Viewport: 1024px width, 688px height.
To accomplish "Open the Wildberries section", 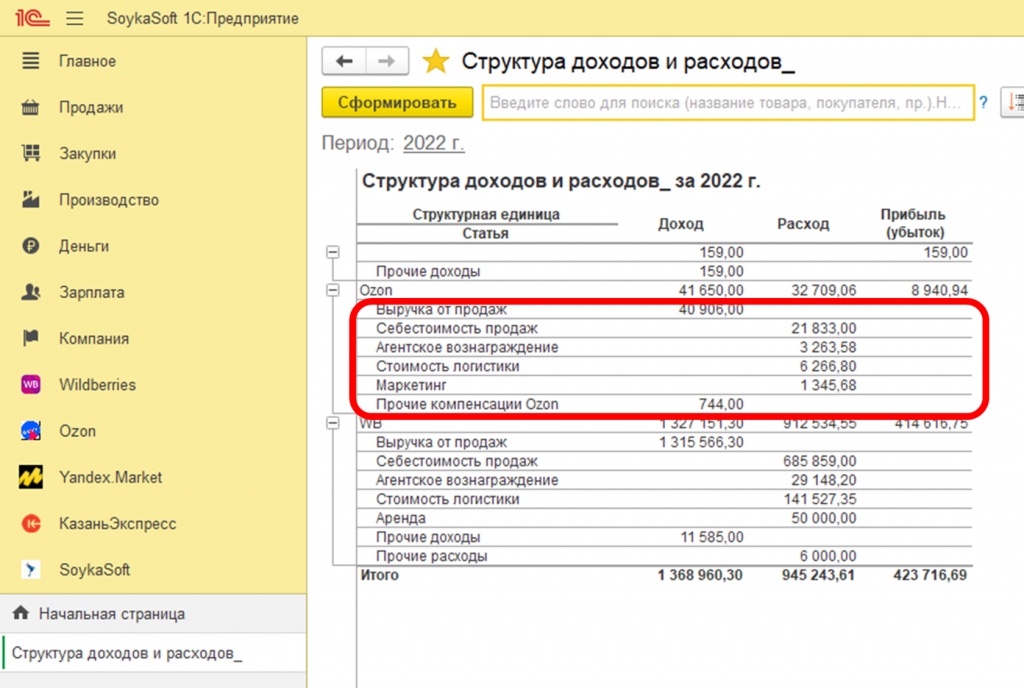I will pos(96,385).
